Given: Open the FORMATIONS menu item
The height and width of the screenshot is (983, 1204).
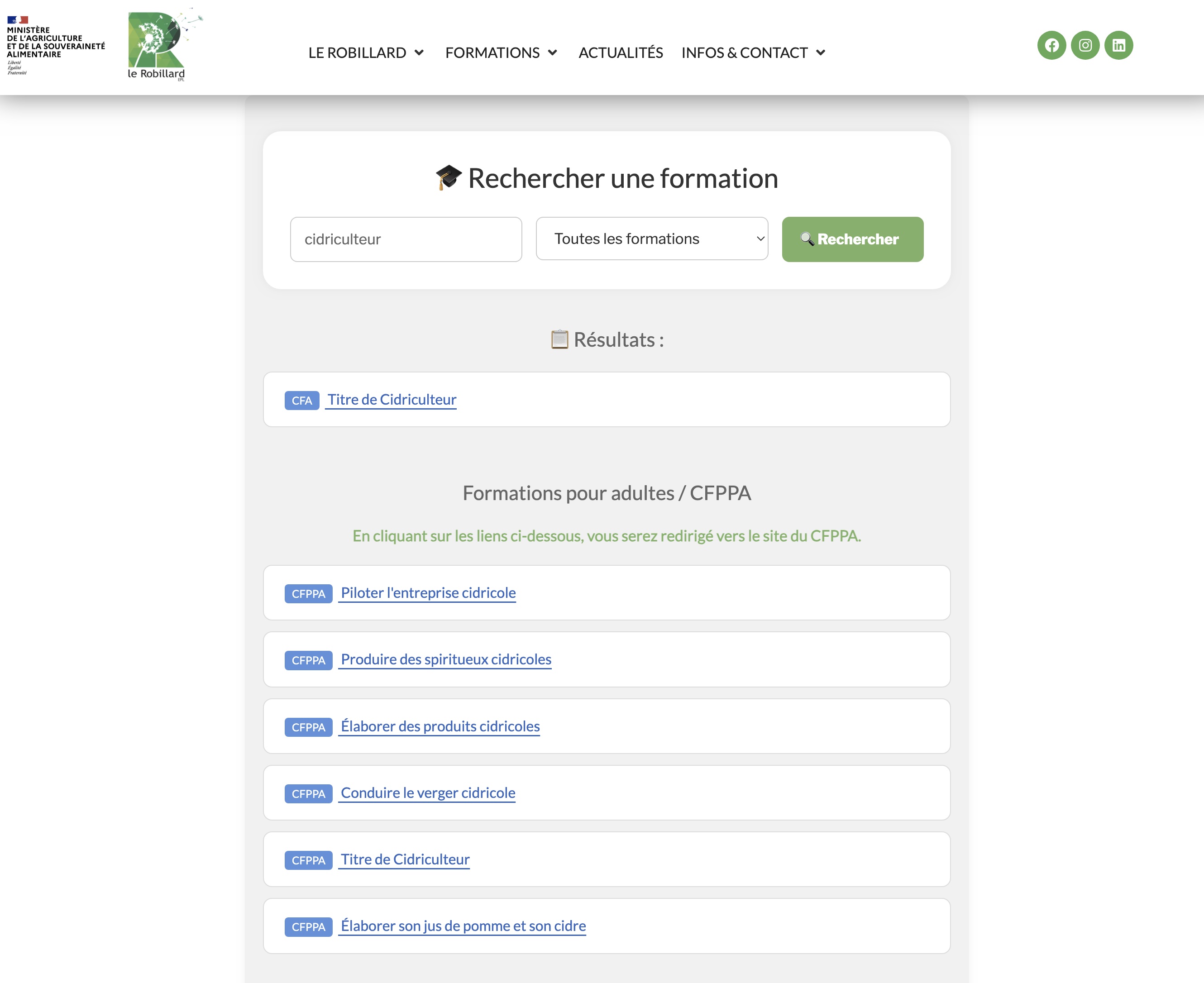Looking at the screenshot, I should point(492,52).
